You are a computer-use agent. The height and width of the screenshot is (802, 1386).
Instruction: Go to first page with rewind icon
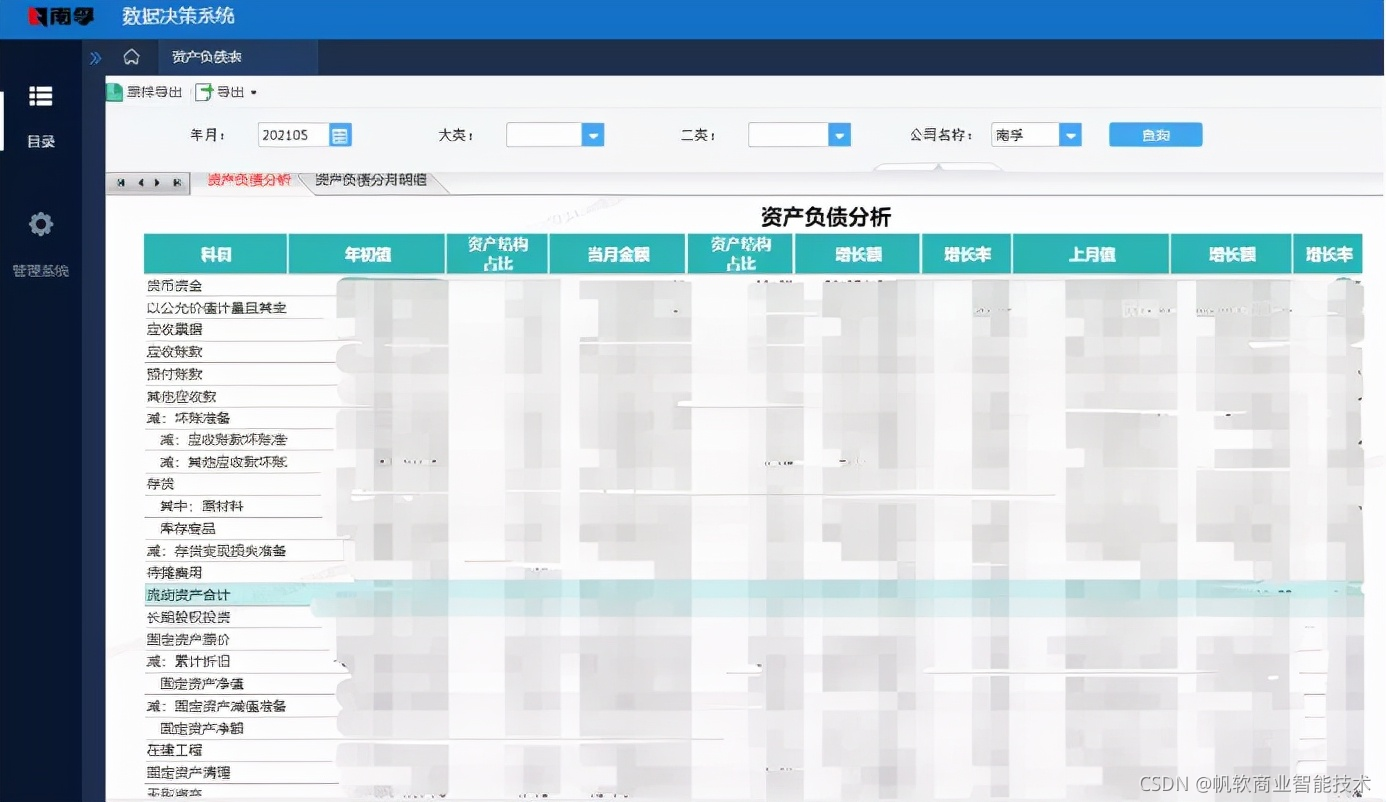point(122,183)
